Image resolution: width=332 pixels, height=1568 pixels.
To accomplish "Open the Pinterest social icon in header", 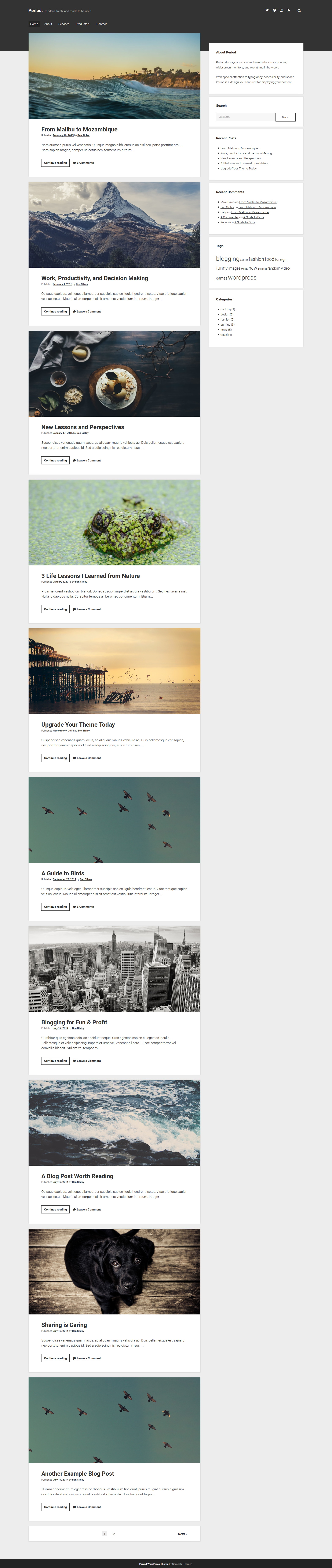I will tap(274, 10).
